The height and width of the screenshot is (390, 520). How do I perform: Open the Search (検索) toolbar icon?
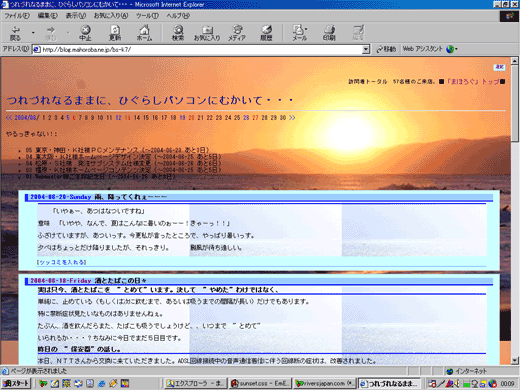178,33
